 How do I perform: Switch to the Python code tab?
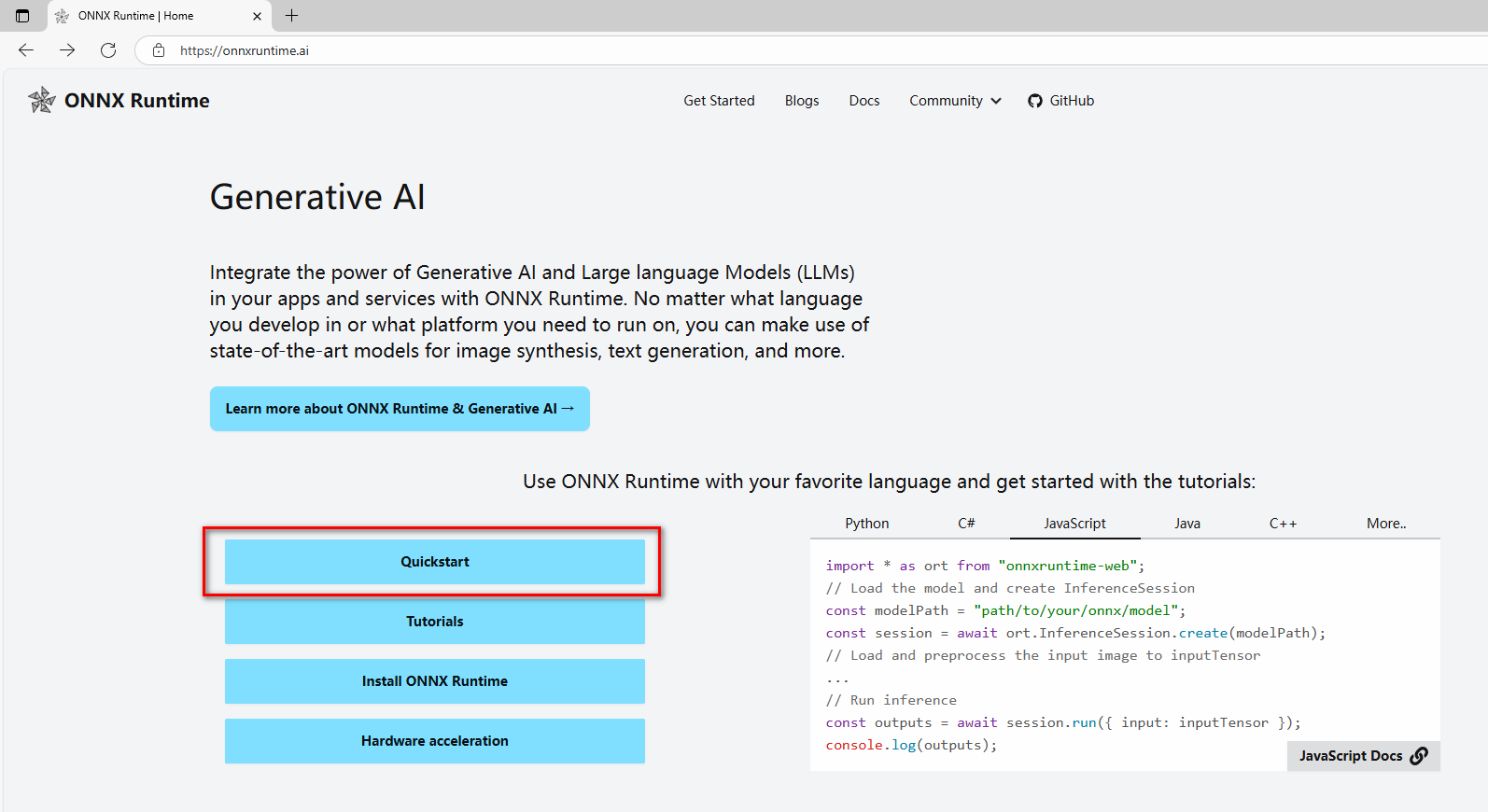point(867,524)
